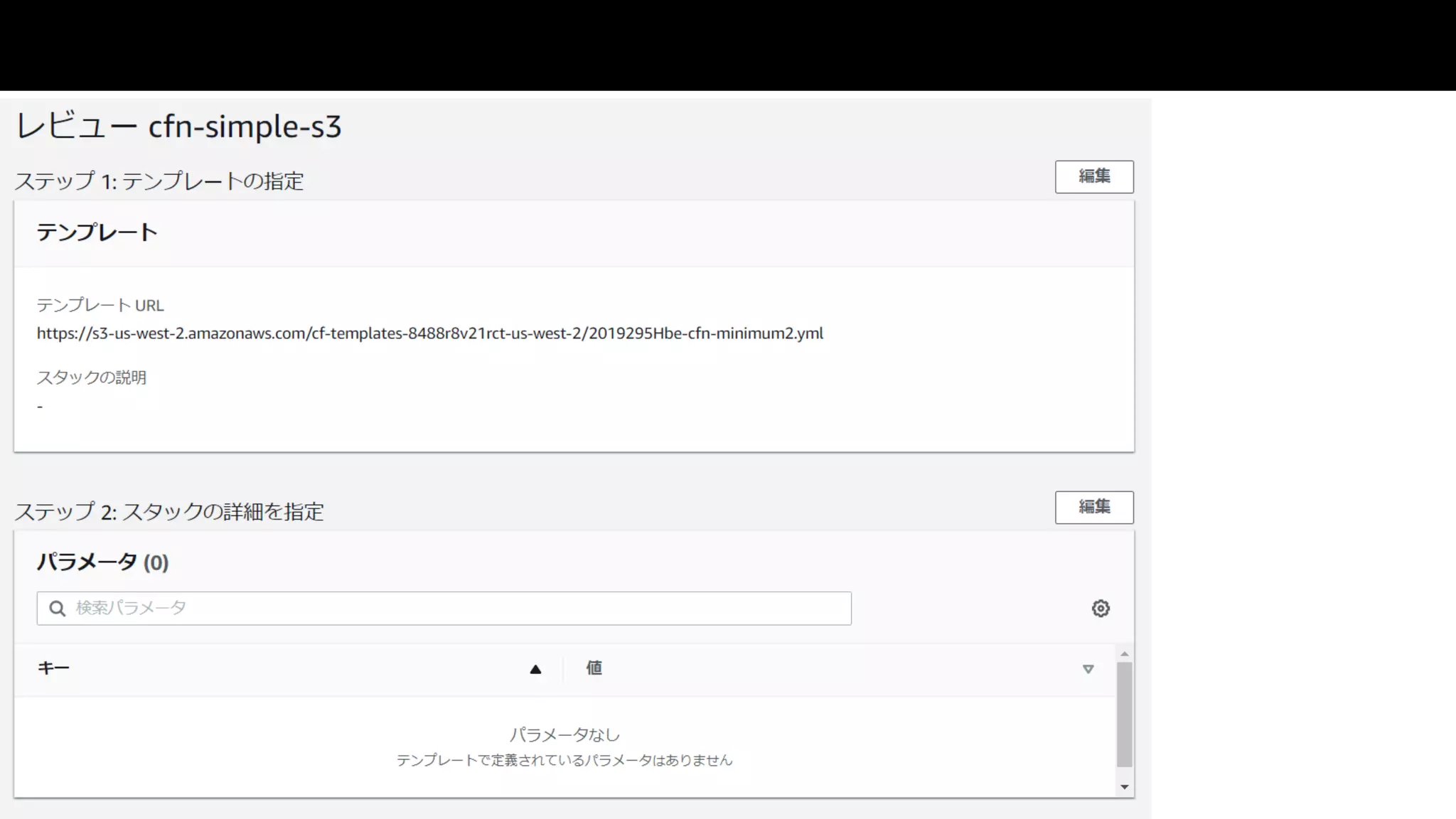This screenshot has width=1456, height=819.
Task: Click the レビュー cfn-simple-s3 page title
Action: (x=178, y=127)
